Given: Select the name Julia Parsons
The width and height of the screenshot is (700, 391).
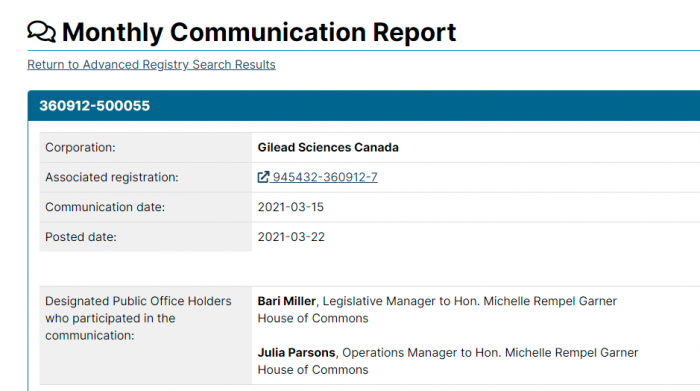Looking at the screenshot, I should [x=296, y=353].
